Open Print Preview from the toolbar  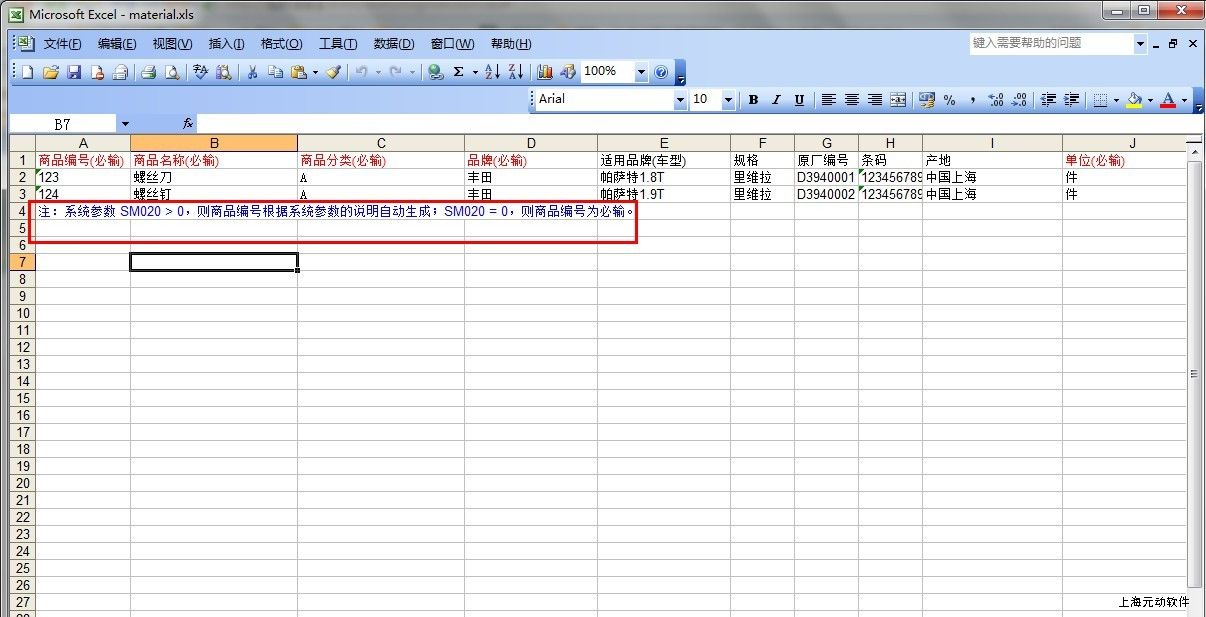(x=172, y=72)
